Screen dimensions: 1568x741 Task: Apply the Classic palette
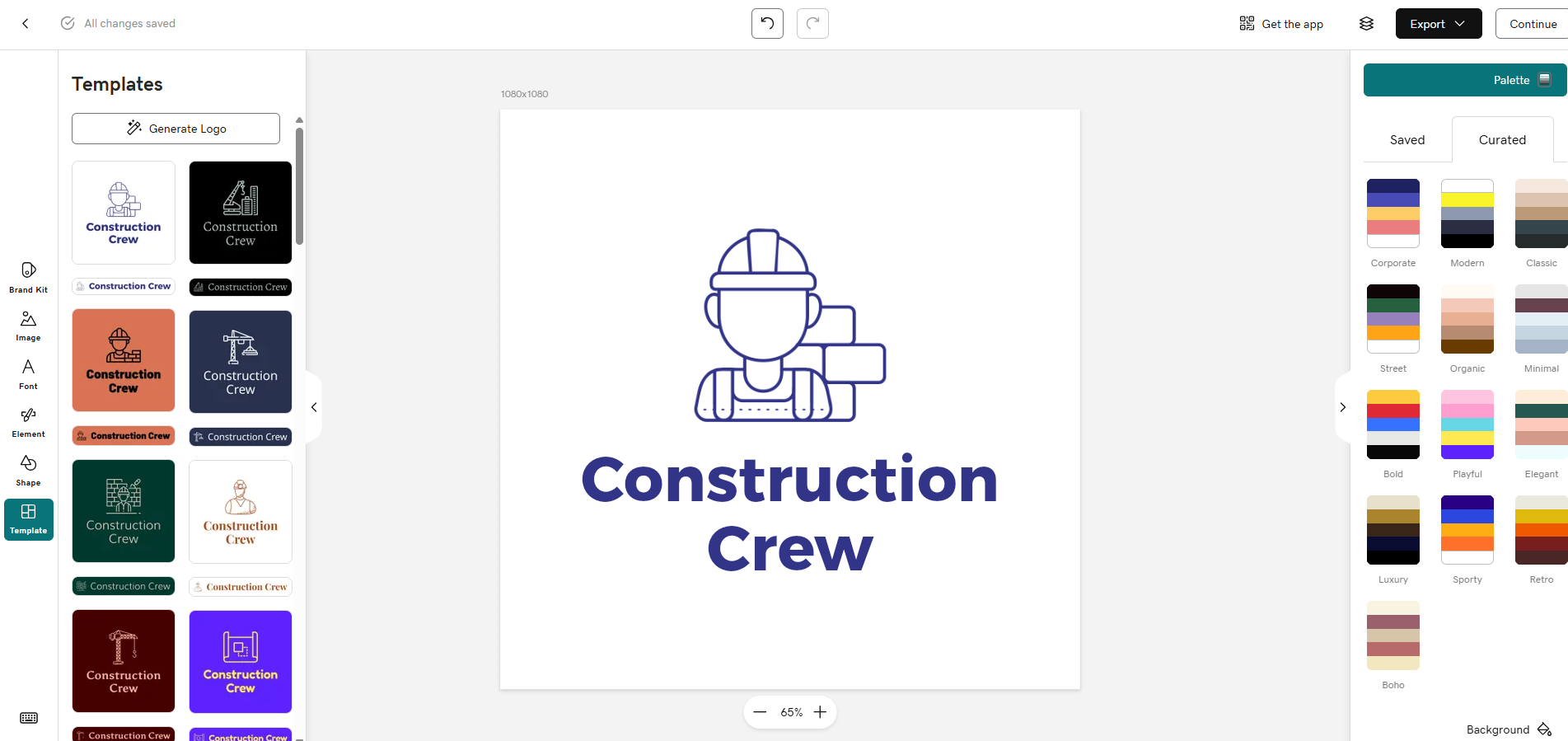click(1542, 213)
